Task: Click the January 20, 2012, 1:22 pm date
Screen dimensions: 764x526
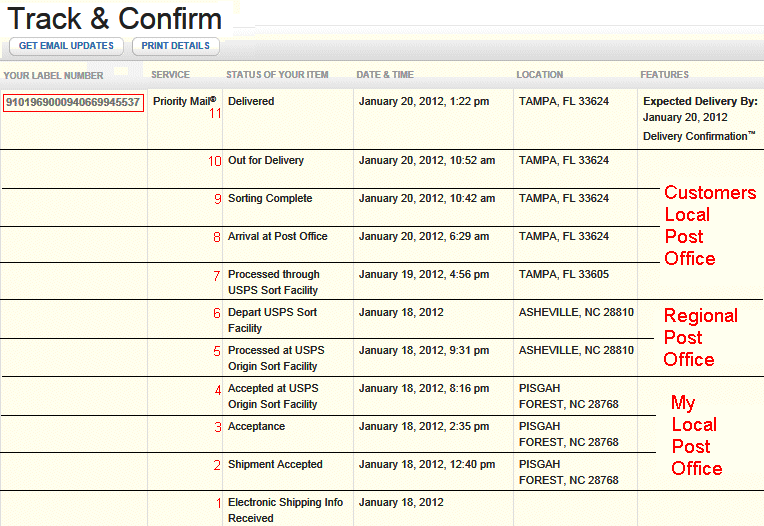Action: point(424,101)
